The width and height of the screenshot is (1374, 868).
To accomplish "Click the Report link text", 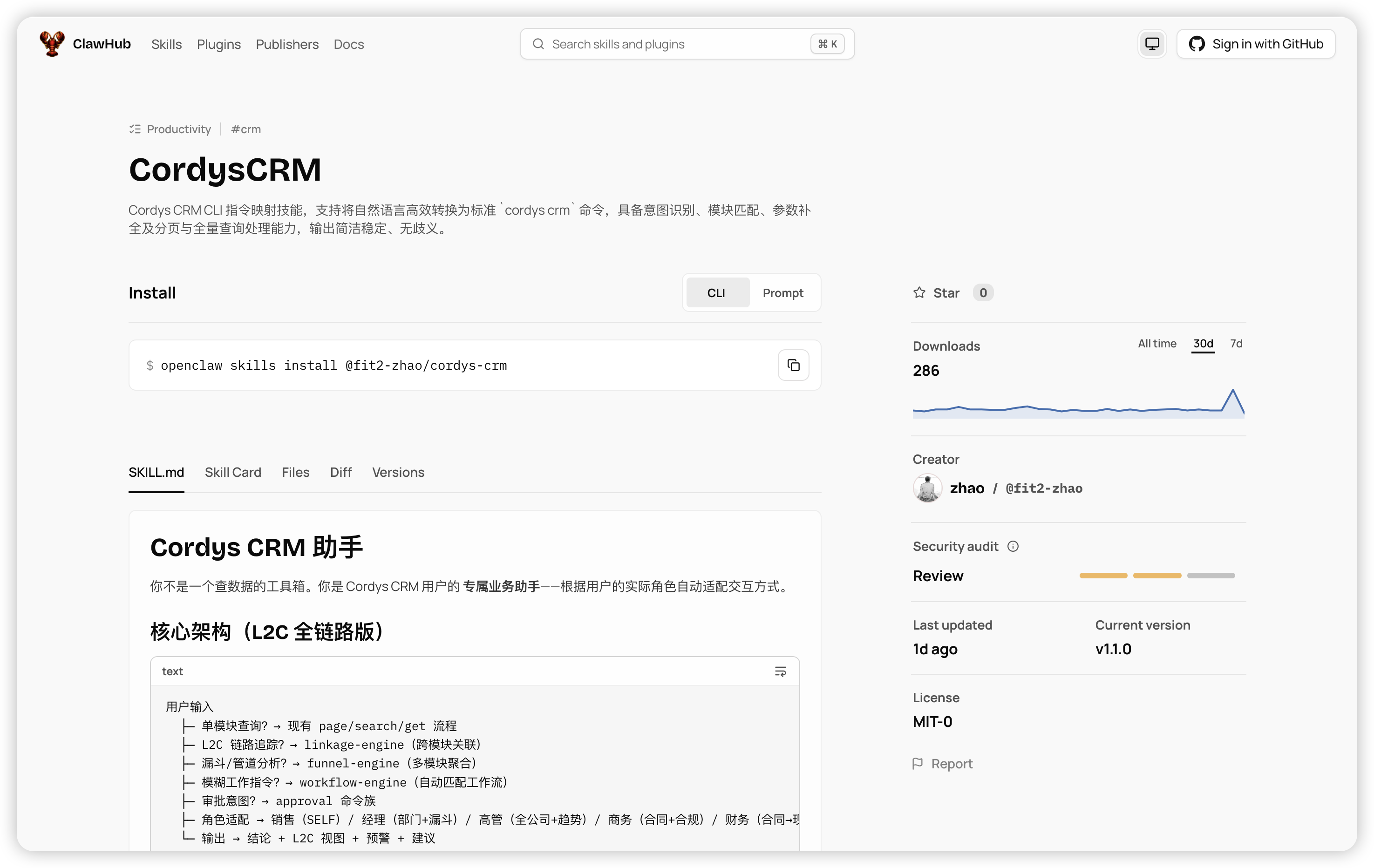I will pos(952,763).
